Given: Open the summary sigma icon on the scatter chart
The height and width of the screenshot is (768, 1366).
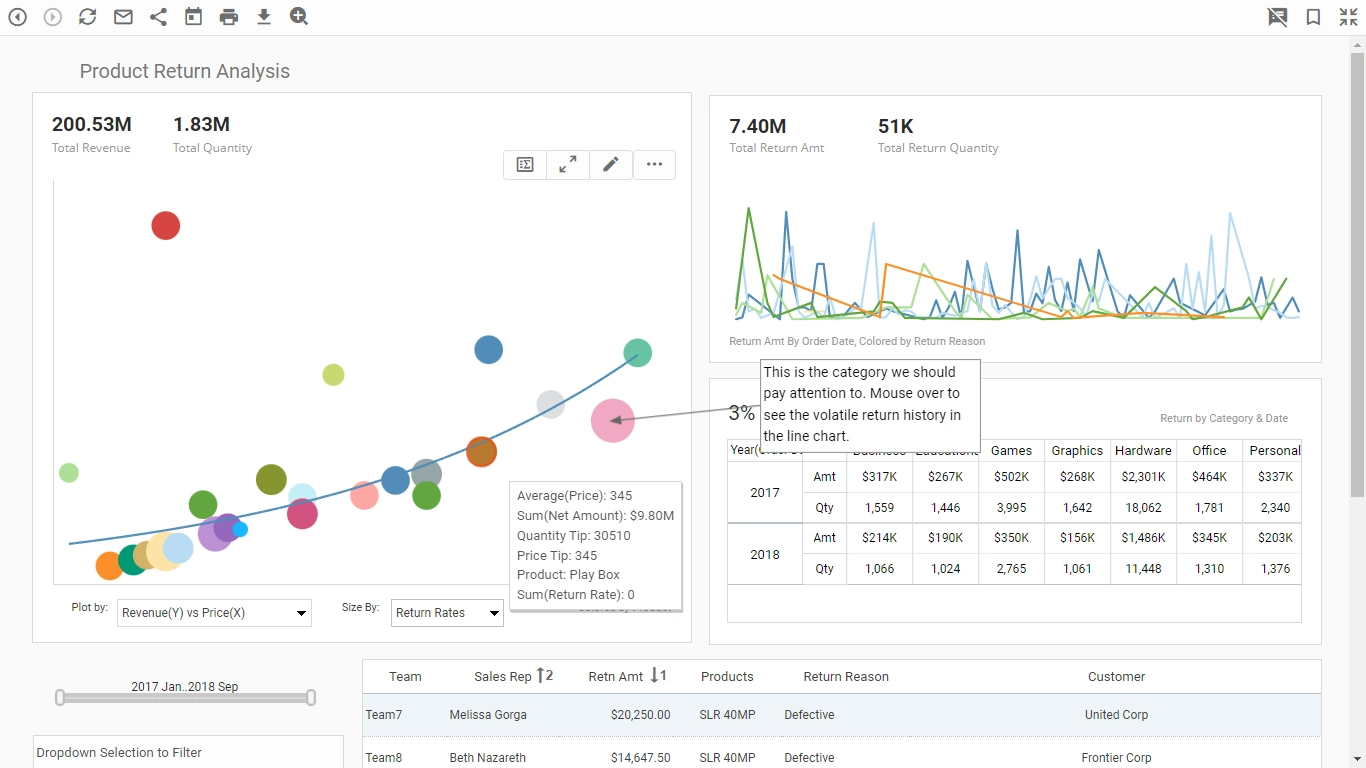Looking at the screenshot, I should click(525, 164).
